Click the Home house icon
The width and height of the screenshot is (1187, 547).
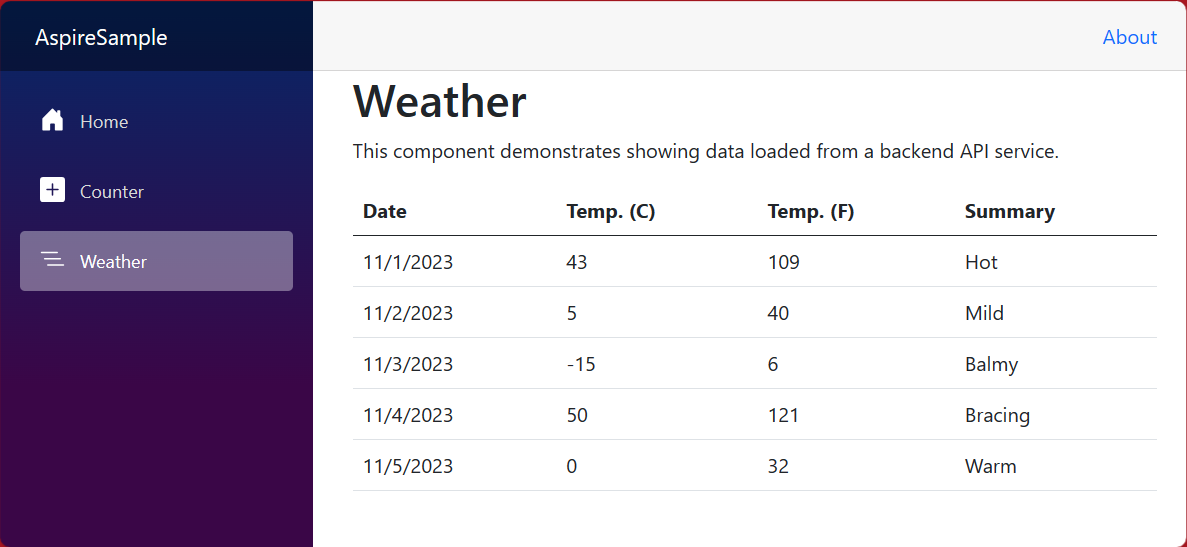(x=52, y=121)
